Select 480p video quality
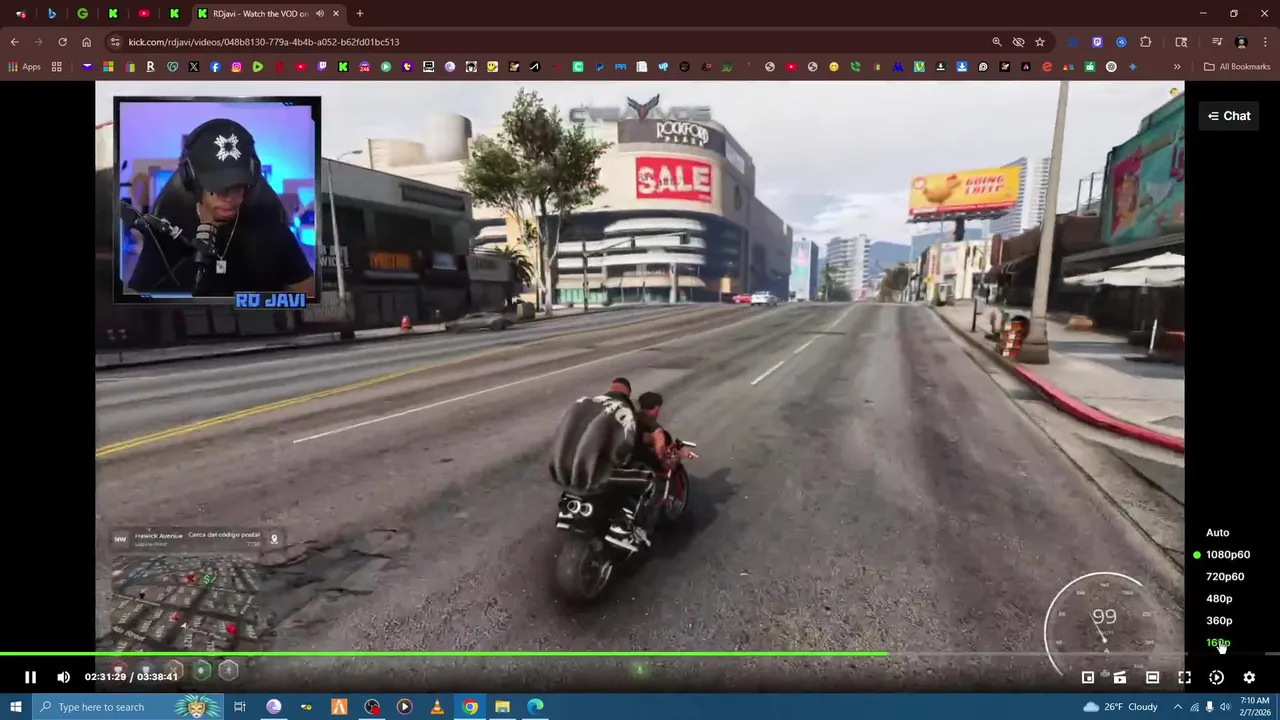Viewport: 1280px width, 720px height. click(x=1219, y=599)
